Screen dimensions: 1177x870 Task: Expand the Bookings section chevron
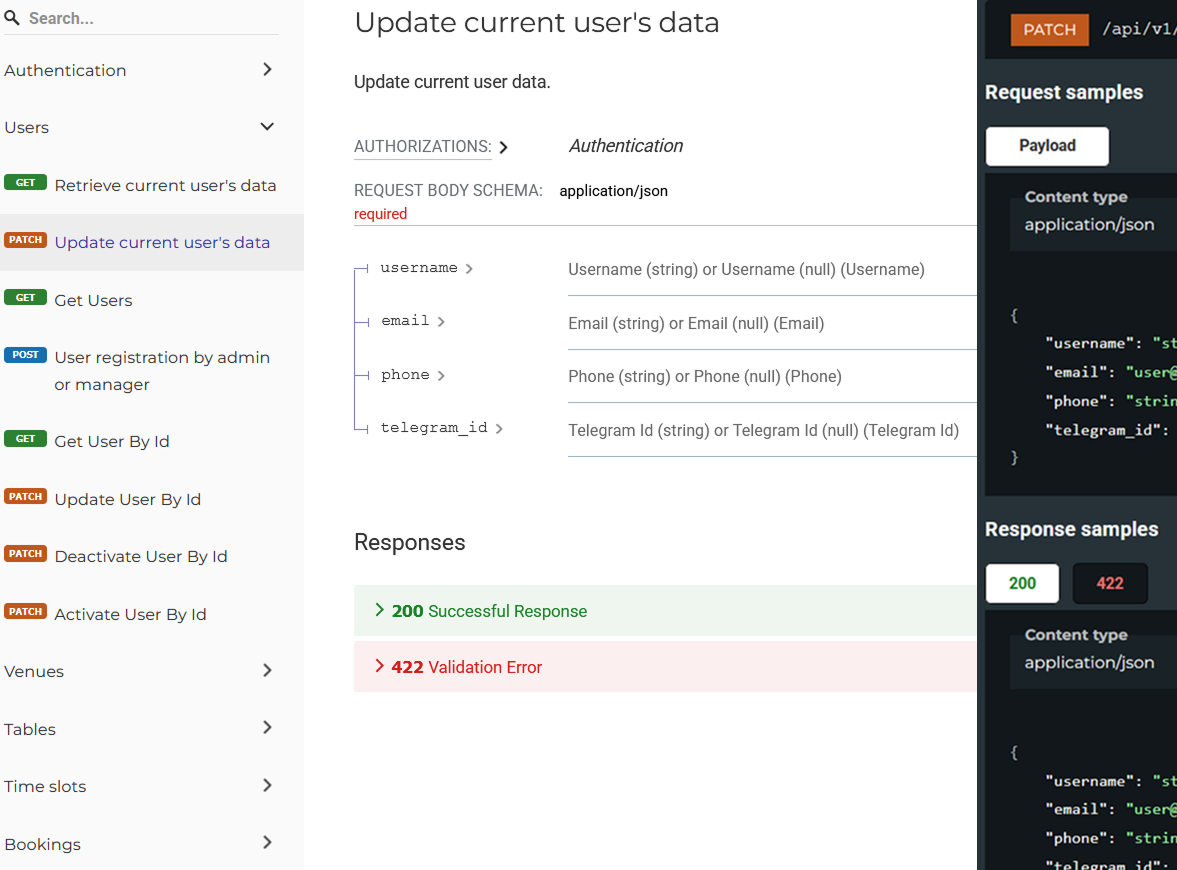[x=267, y=842]
